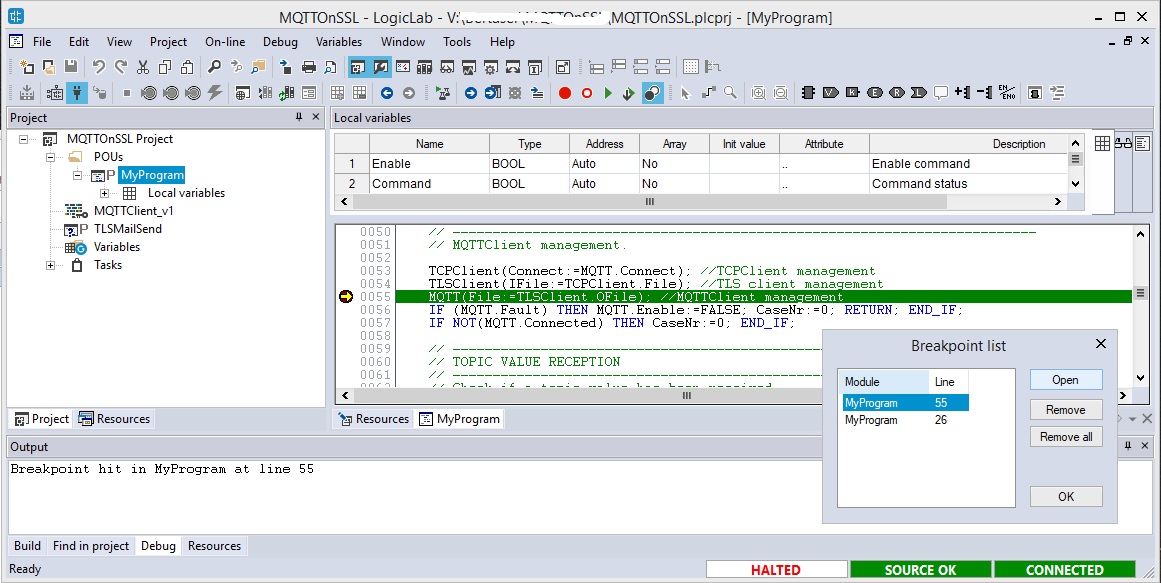
Task: Select MyProgram line 55 breakpoint row
Action: (906, 403)
